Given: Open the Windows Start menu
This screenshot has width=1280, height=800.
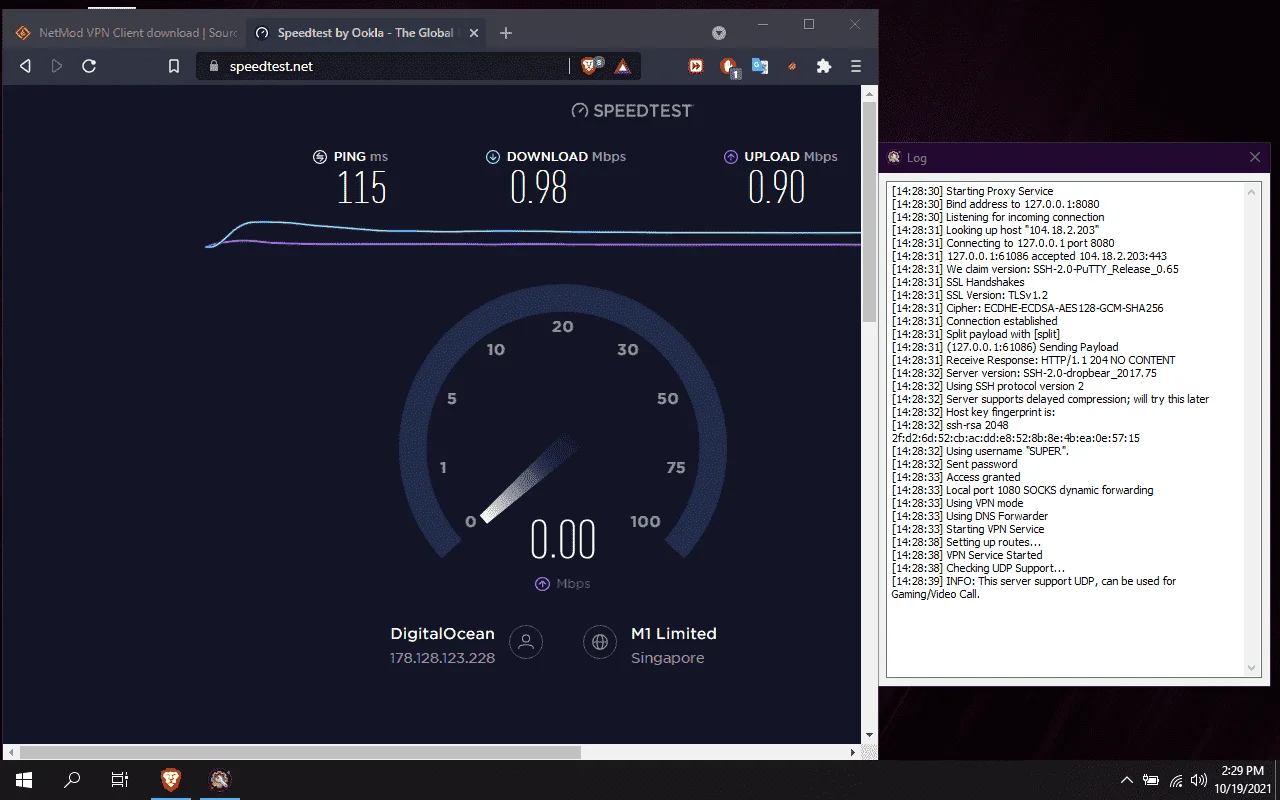Looking at the screenshot, I should coord(24,780).
